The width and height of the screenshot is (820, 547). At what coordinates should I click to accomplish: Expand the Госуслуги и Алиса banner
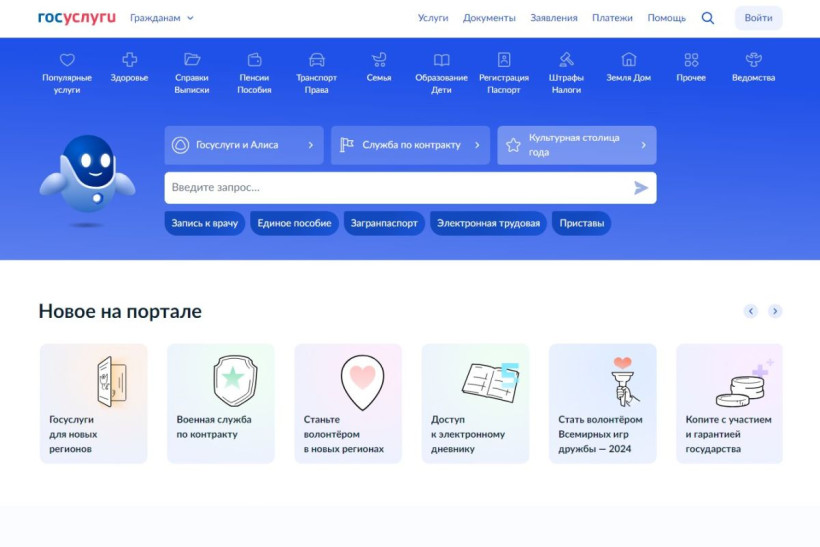tap(244, 145)
